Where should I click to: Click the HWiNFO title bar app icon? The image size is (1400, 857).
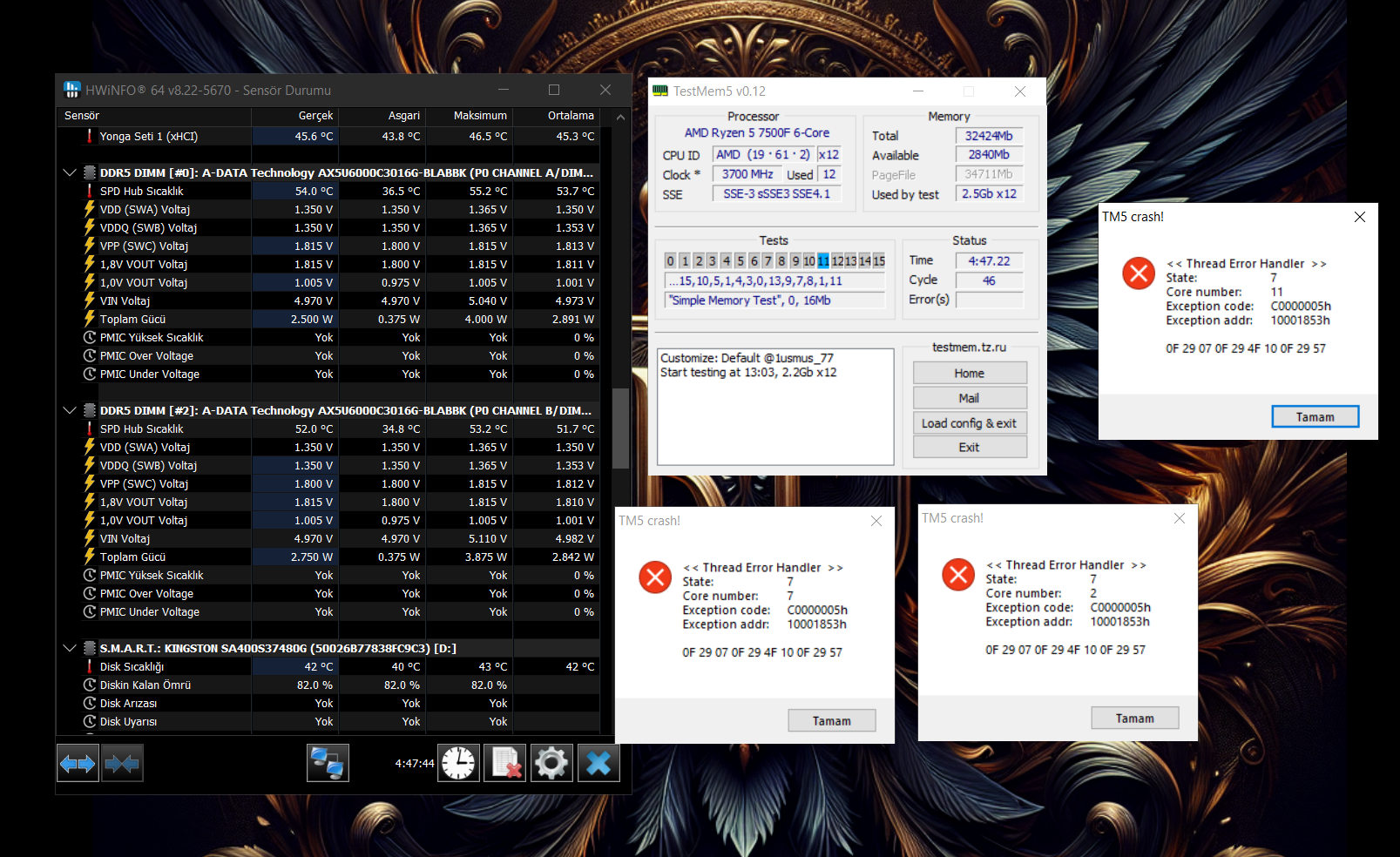[x=72, y=90]
